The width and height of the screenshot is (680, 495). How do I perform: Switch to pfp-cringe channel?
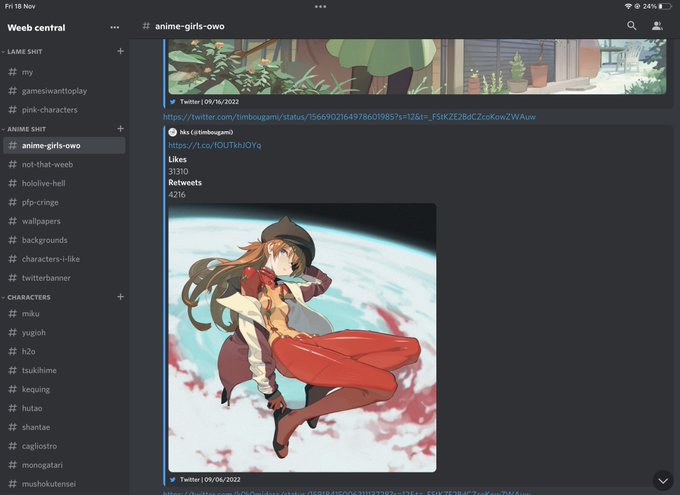click(x=64, y=202)
